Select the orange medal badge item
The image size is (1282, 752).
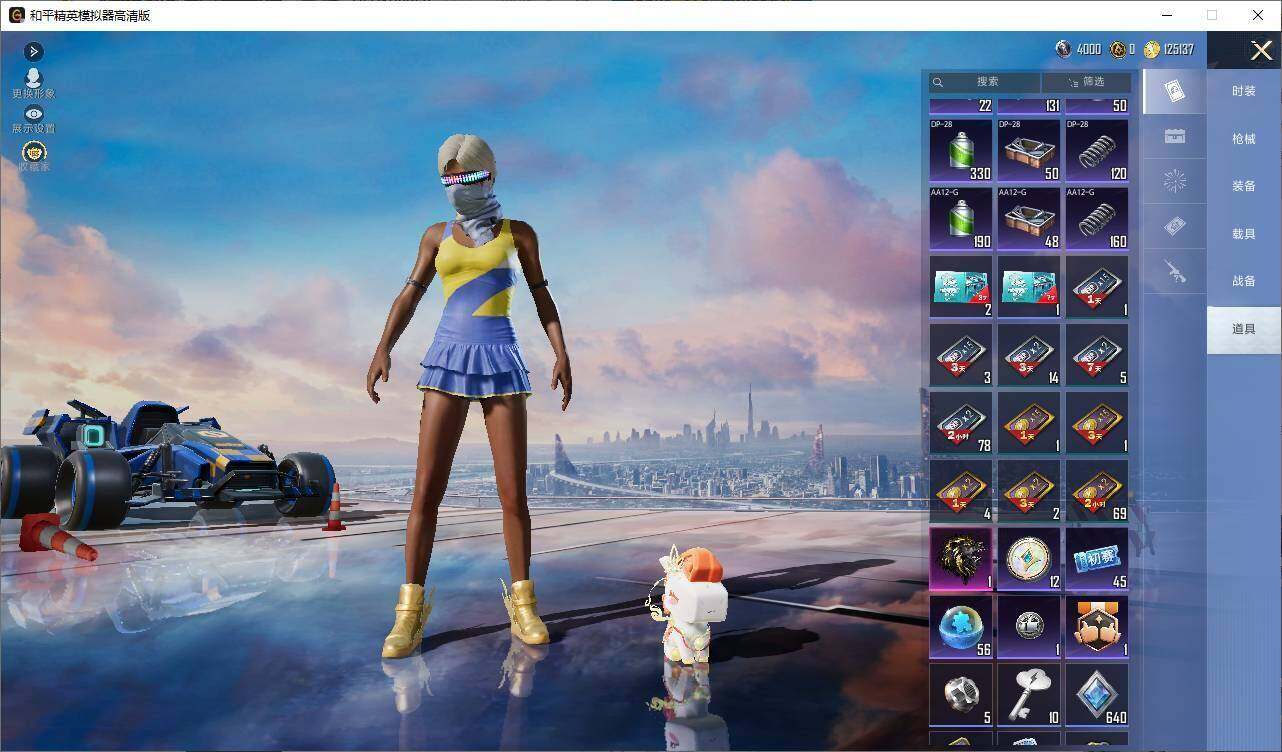(x=1097, y=626)
